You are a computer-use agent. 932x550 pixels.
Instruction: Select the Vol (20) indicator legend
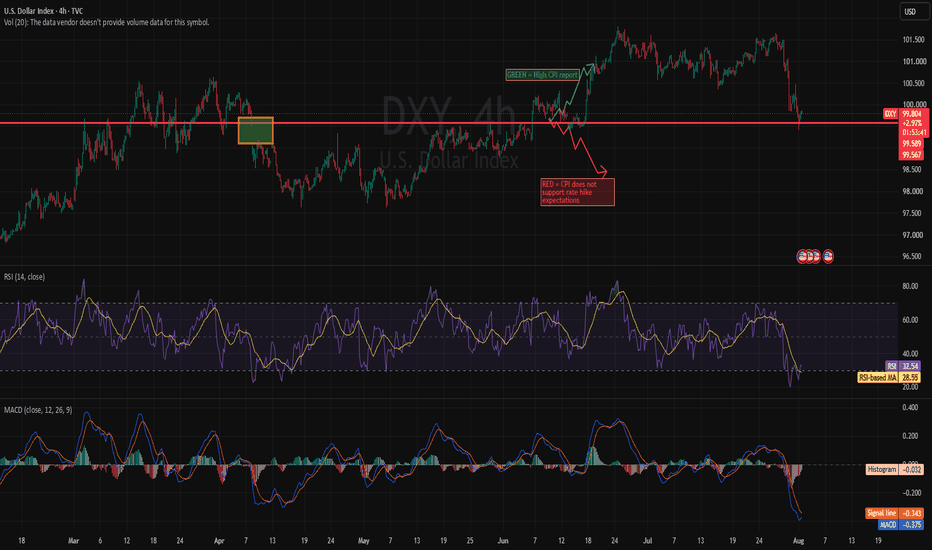point(106,23)
